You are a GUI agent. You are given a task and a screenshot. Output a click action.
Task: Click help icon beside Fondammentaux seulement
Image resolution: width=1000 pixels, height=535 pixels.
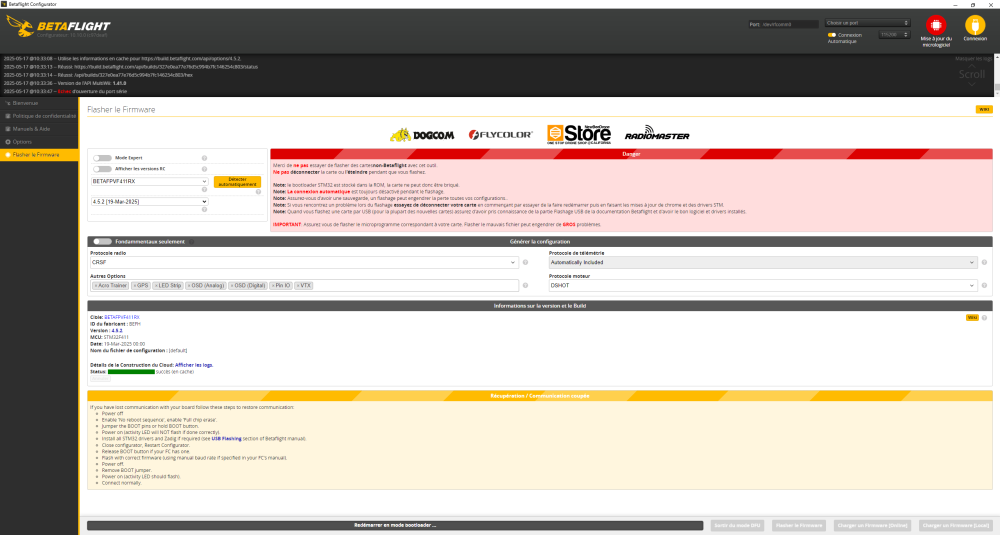coord(191,242)
